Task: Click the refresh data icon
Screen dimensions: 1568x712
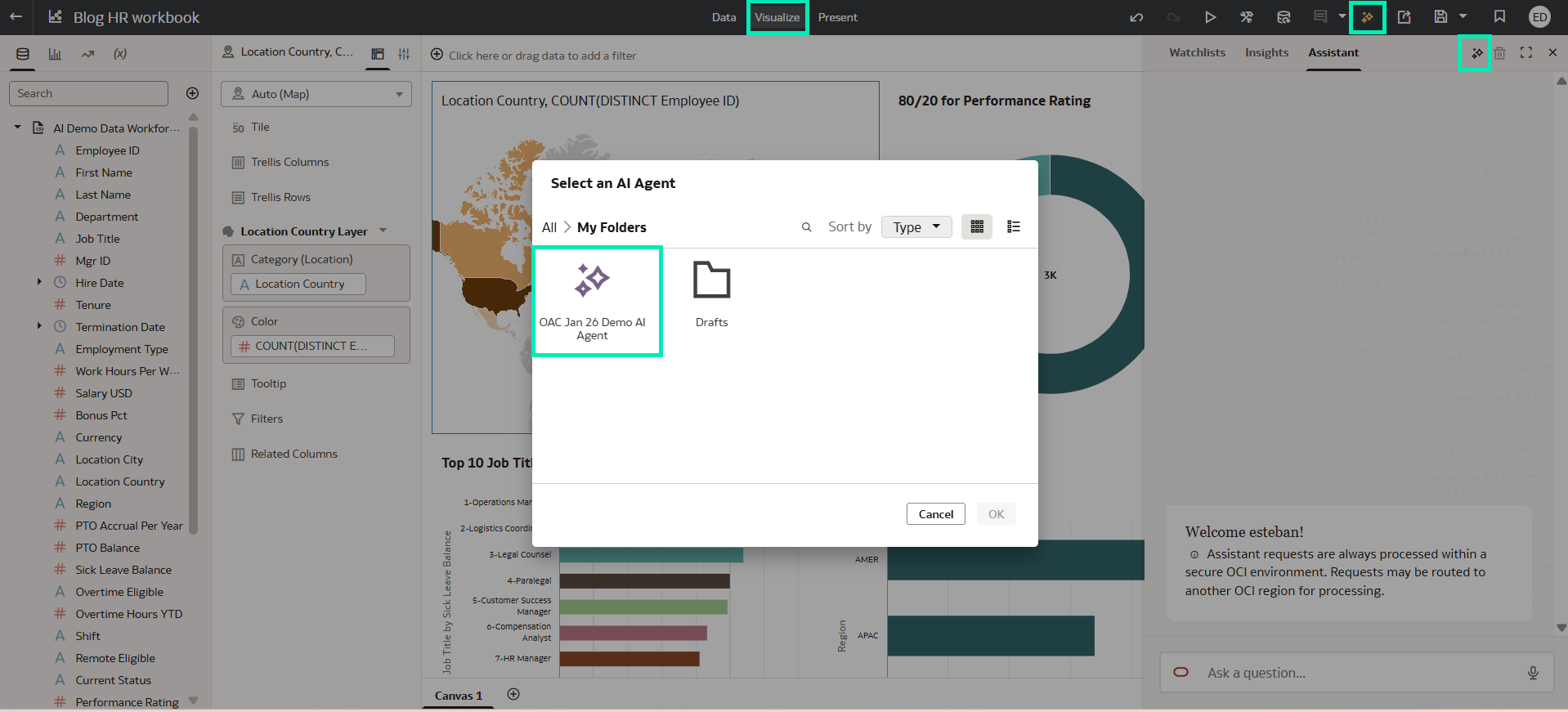Action: coord(1284,17)
